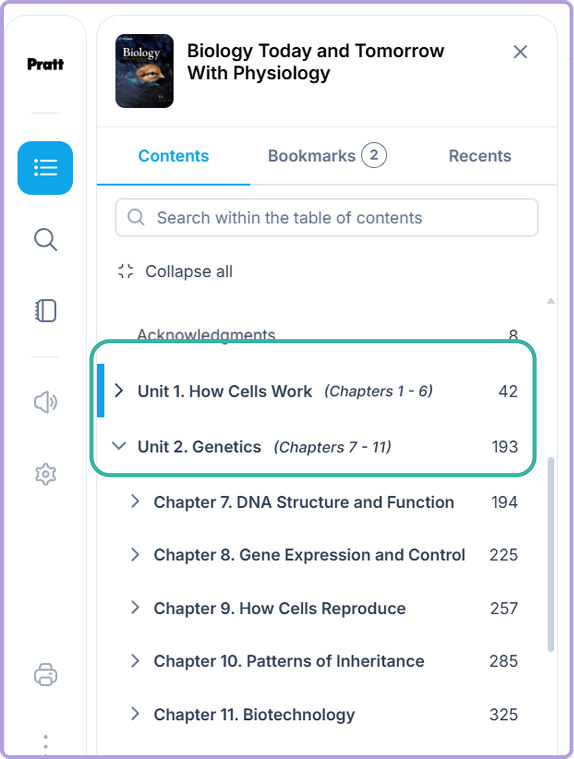Image resolution: width=574 pixels, height=759 pixels.
Task: Open the table of contents sidebar icon
Action: (x=45, y=168)
